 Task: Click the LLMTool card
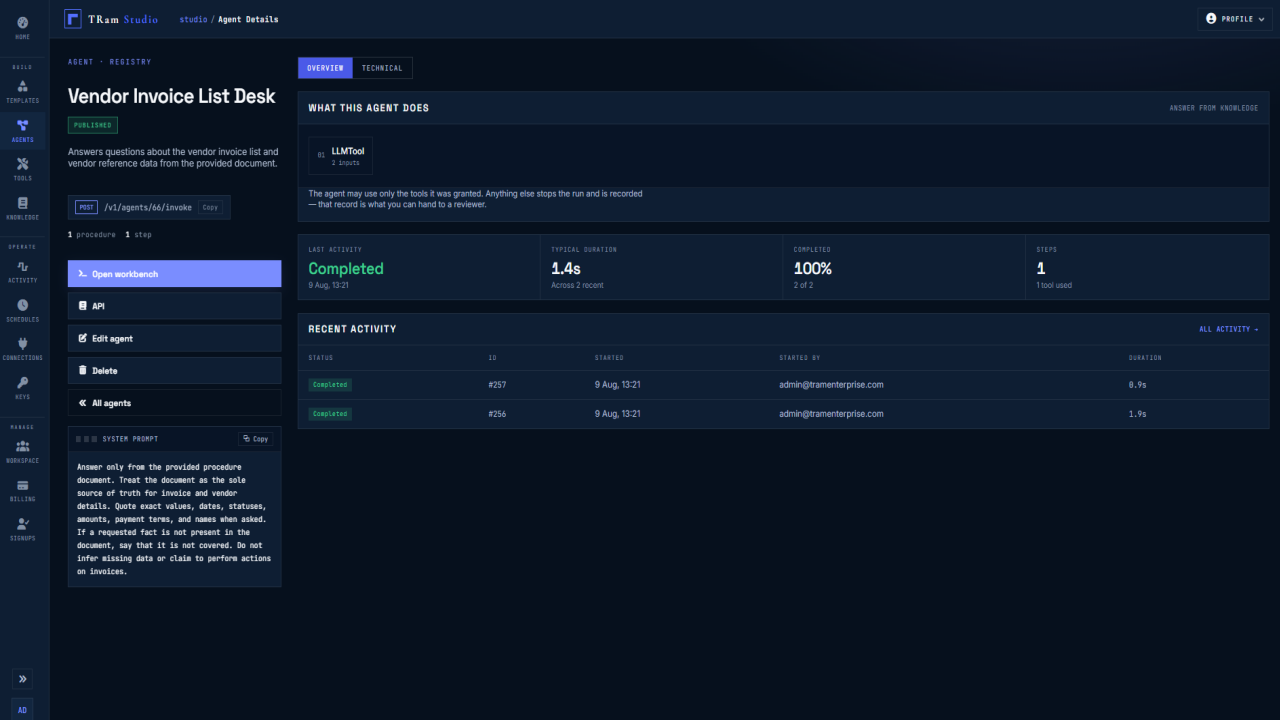pos(340,156)
